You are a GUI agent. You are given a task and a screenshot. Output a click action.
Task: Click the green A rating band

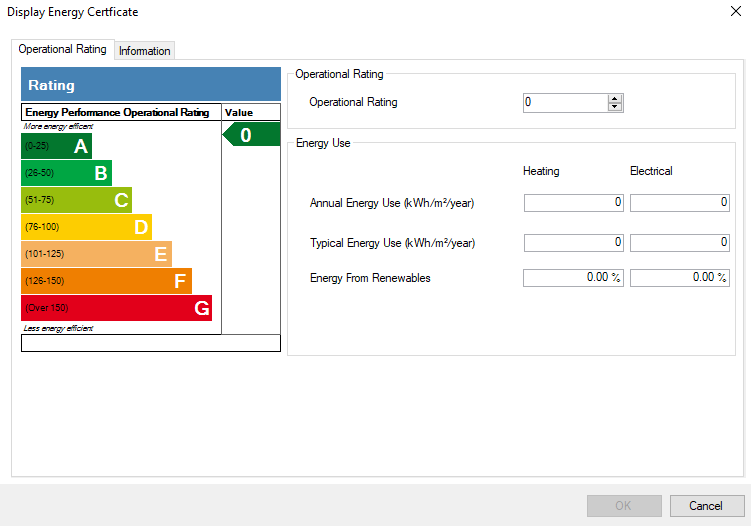(x=57, y=147)
